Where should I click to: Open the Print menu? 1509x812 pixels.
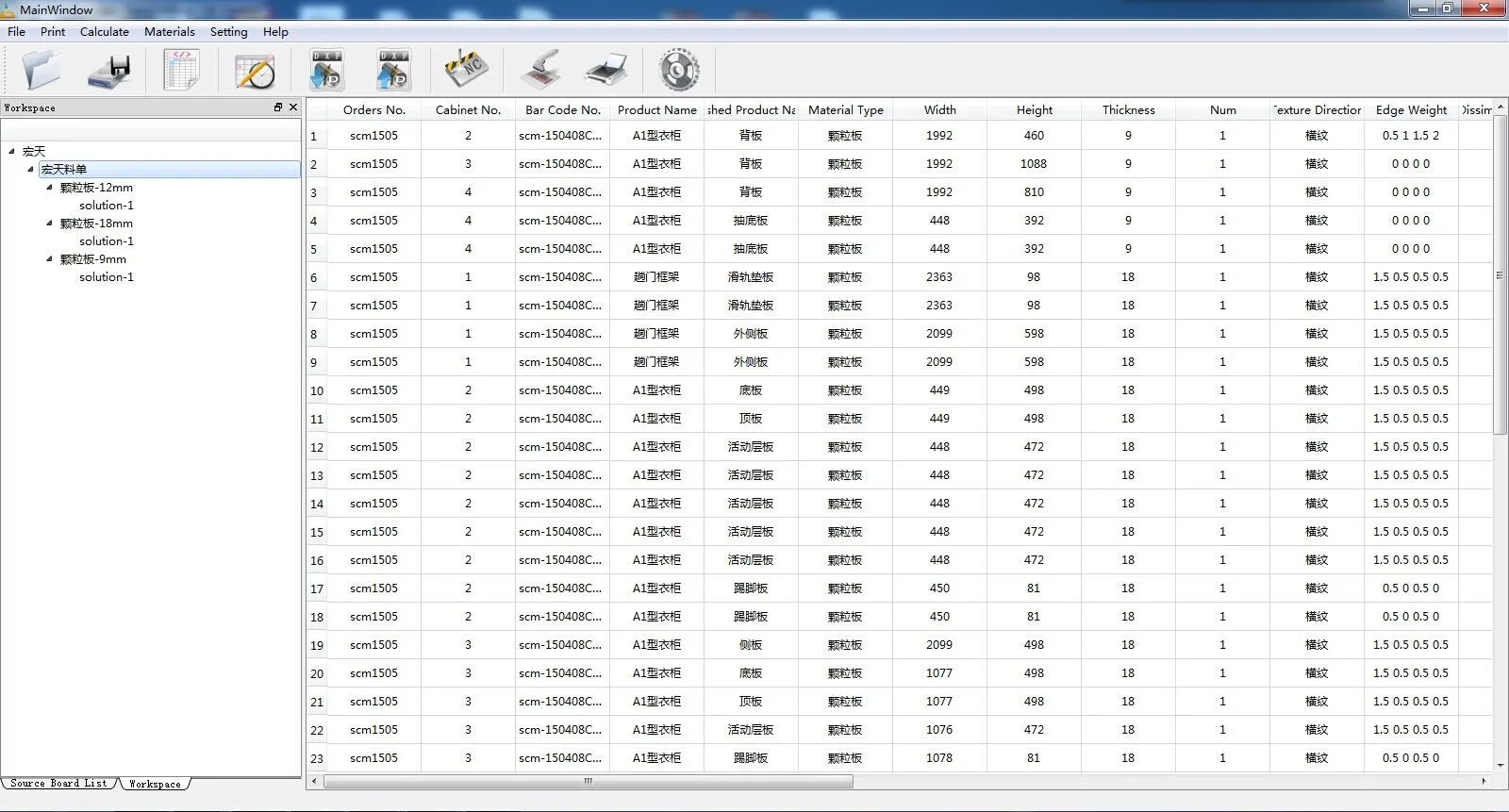53,31
